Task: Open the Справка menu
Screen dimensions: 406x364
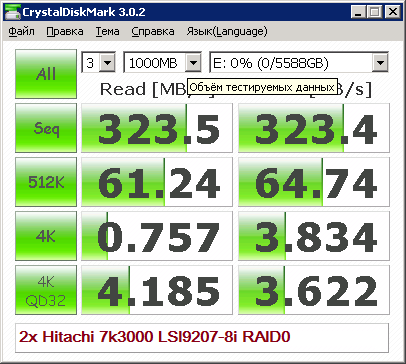Action: tap(153, 31)
